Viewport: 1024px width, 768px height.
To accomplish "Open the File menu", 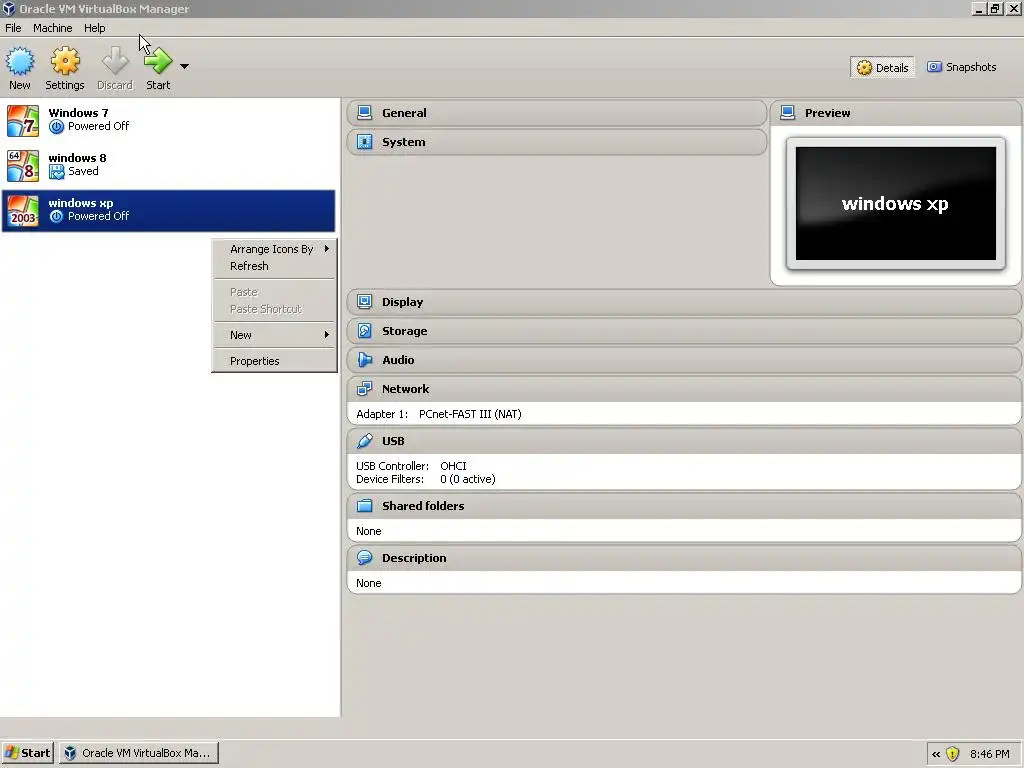I will (13, 28).
